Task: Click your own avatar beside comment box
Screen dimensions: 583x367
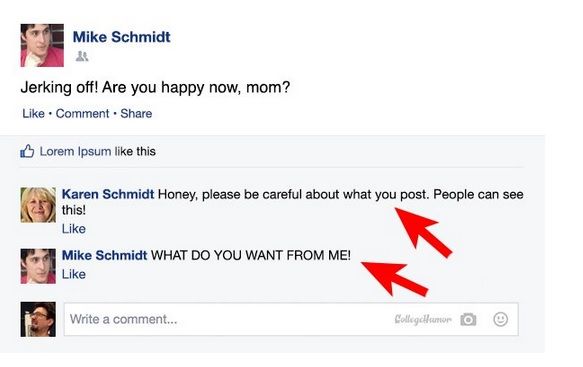Action: click(x=38, y=319)
